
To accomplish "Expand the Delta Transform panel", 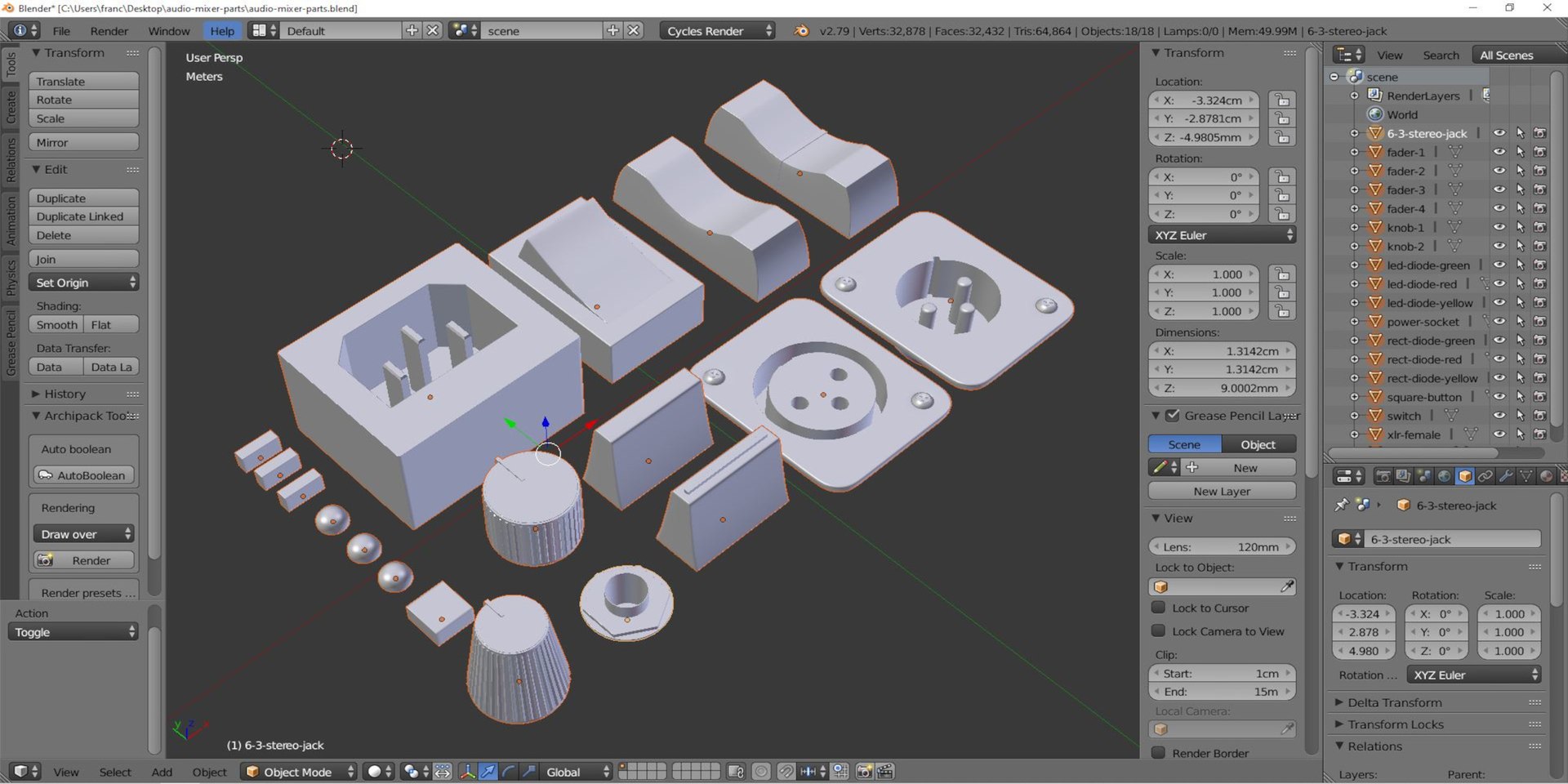I will coord(1394,702).
